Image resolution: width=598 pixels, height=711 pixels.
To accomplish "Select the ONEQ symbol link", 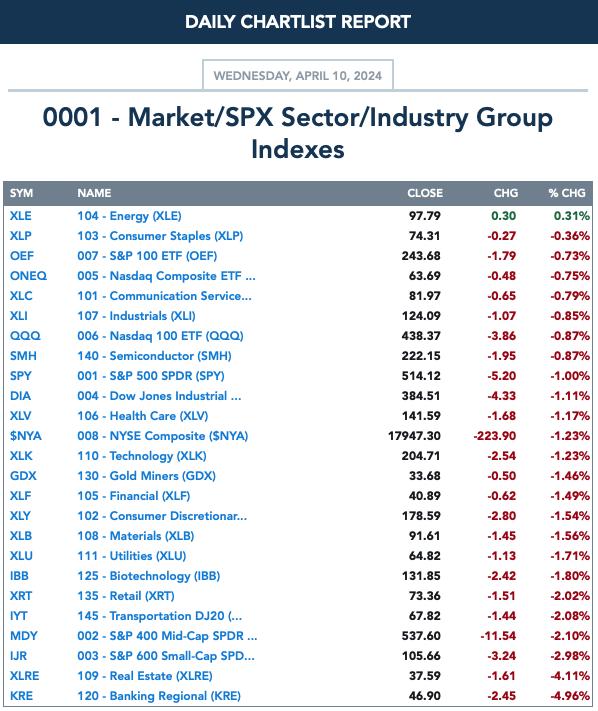I will [28, 276].
